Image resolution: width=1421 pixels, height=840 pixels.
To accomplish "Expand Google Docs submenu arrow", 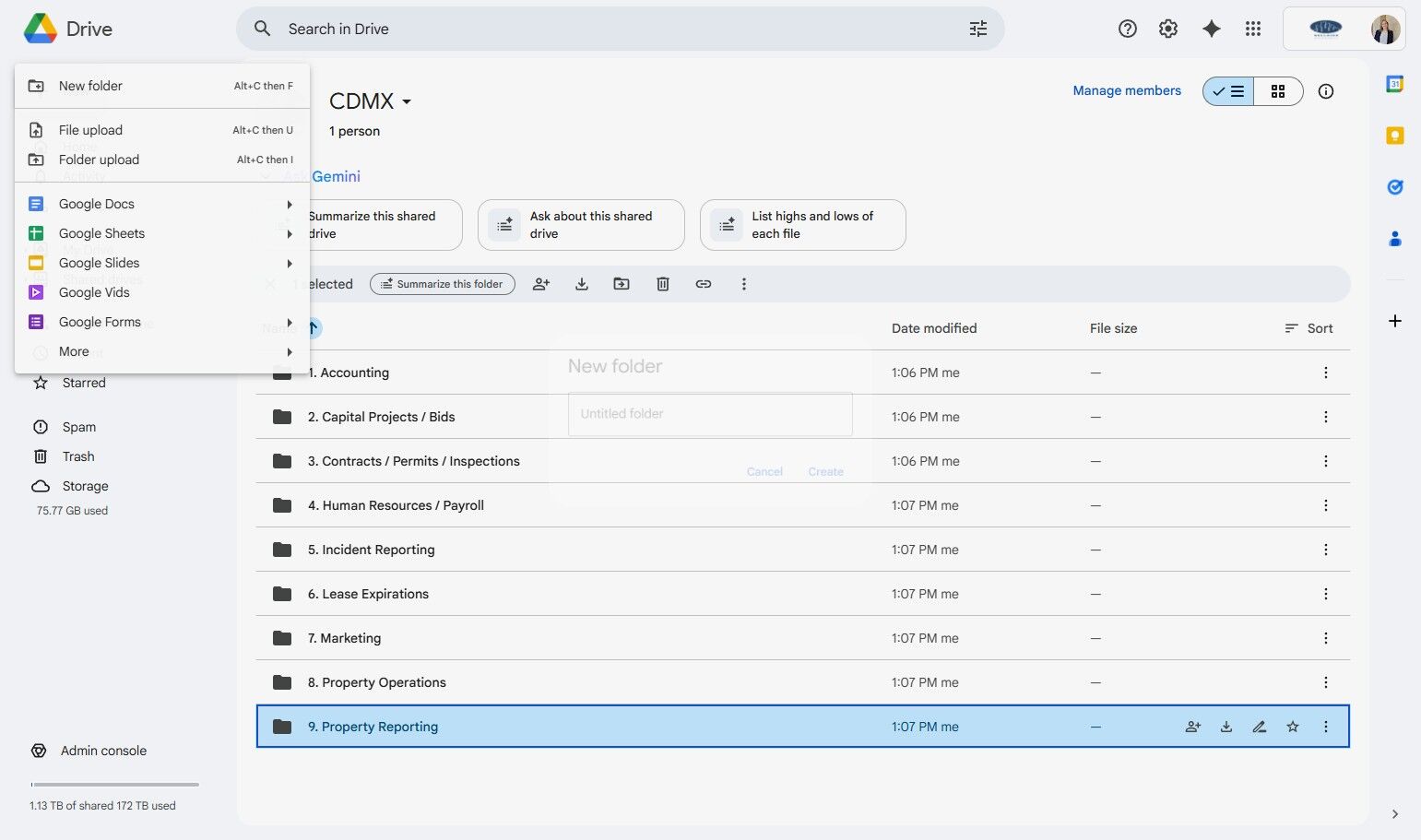I will 290,204.
